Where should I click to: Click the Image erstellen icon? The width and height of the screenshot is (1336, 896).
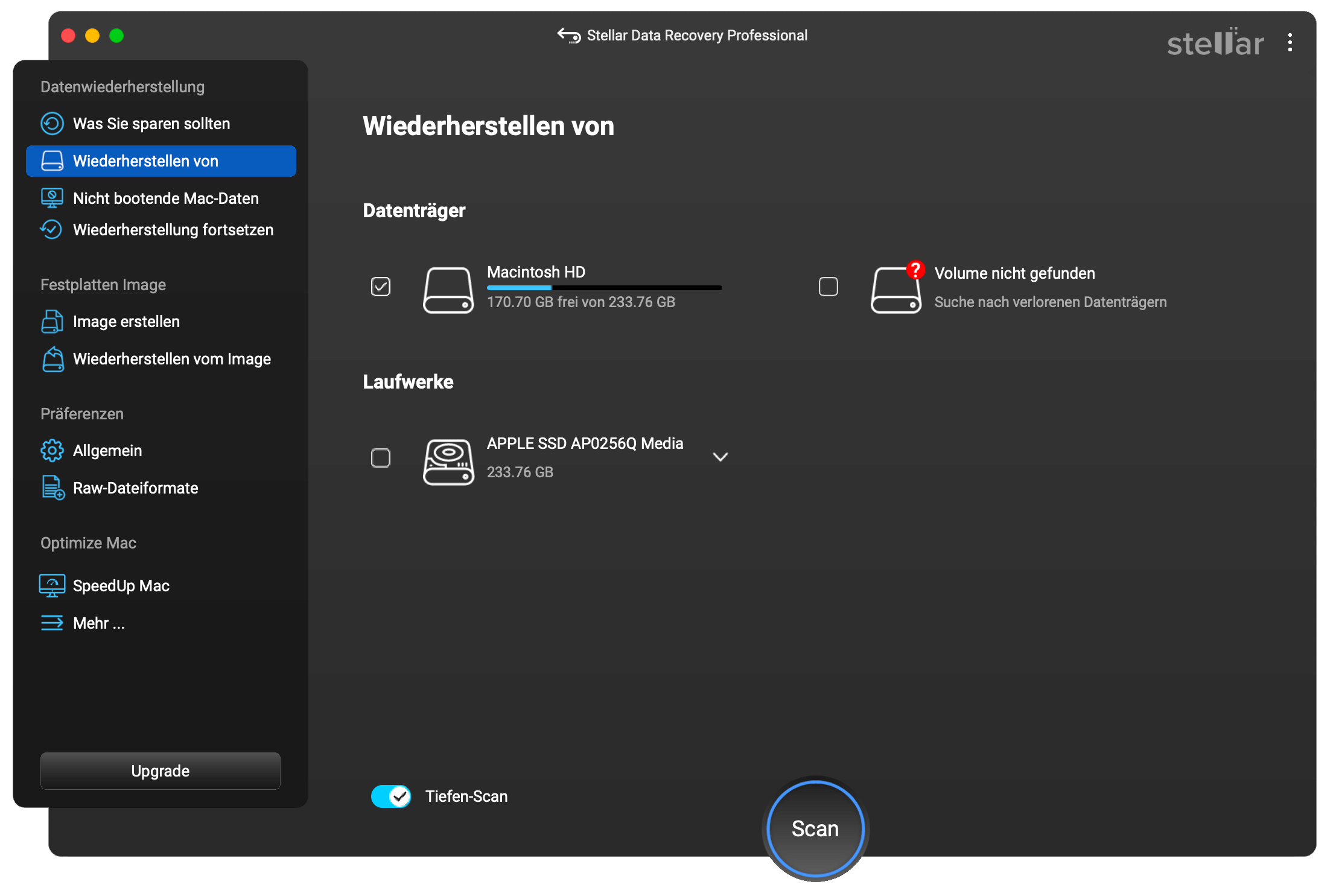point(52,321)
